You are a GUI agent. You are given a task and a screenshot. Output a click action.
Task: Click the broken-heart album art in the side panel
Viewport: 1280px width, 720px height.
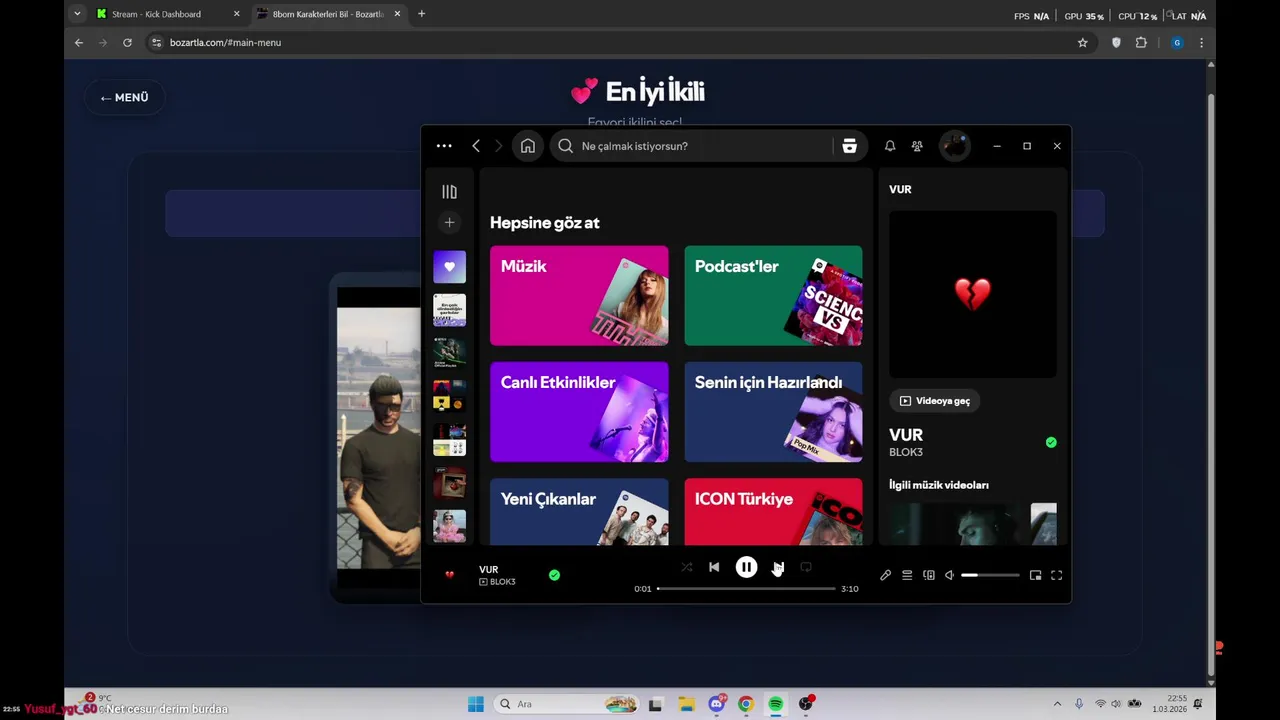(x=973, y=294)
